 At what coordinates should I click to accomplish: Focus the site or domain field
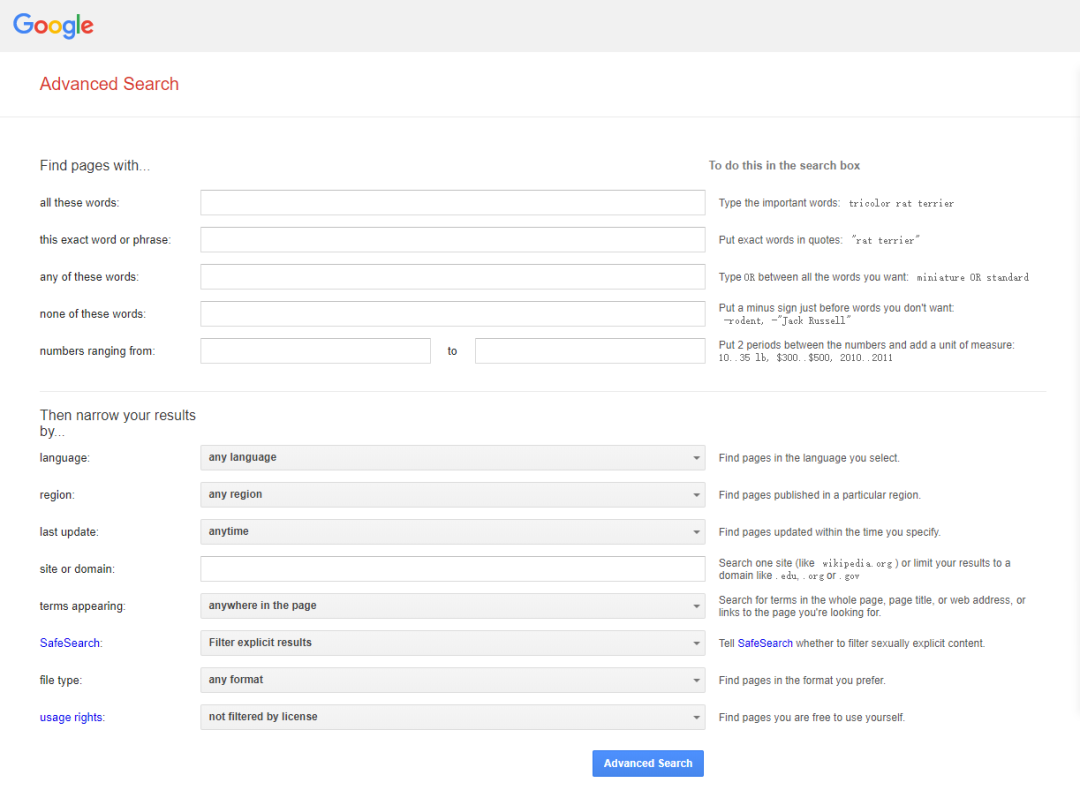452,569
